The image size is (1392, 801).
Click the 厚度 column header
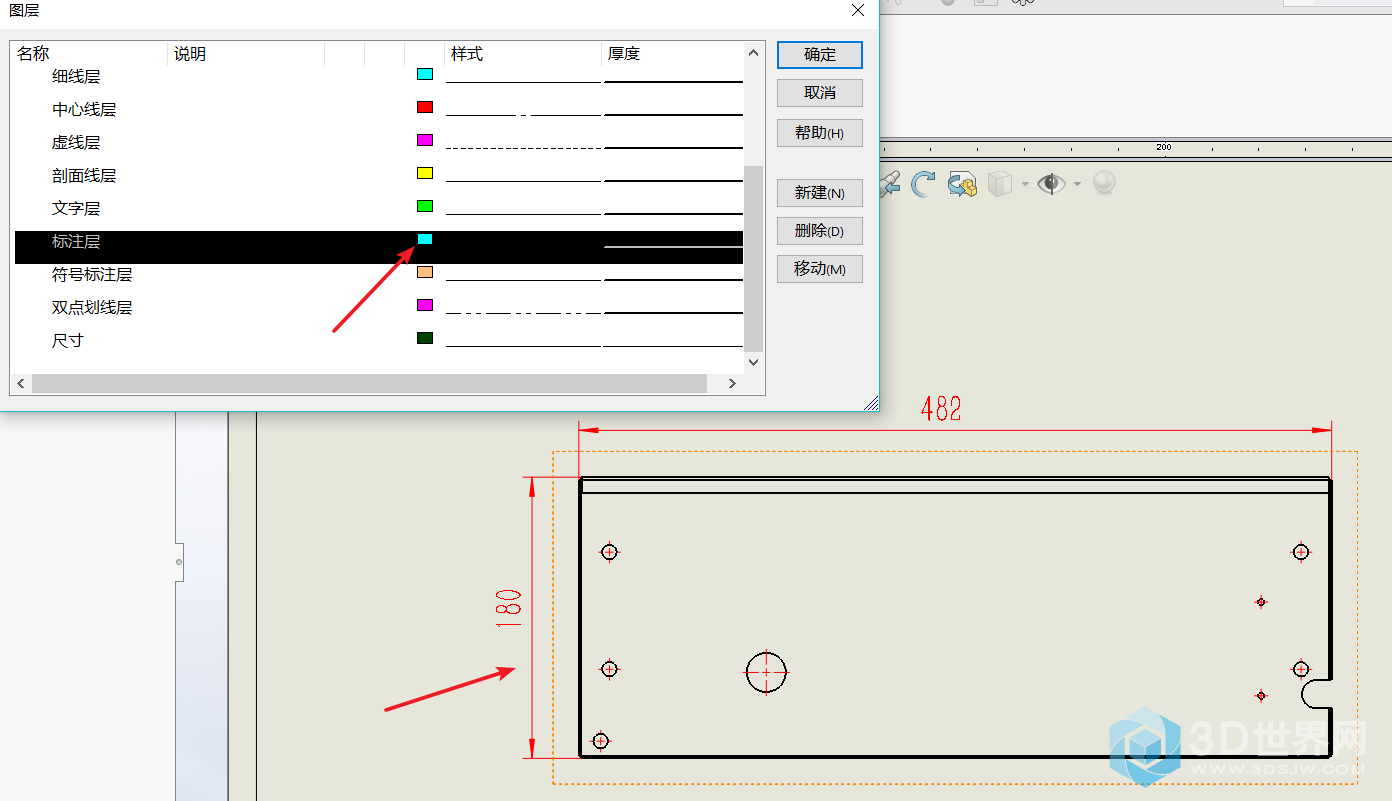click(672, 54)
